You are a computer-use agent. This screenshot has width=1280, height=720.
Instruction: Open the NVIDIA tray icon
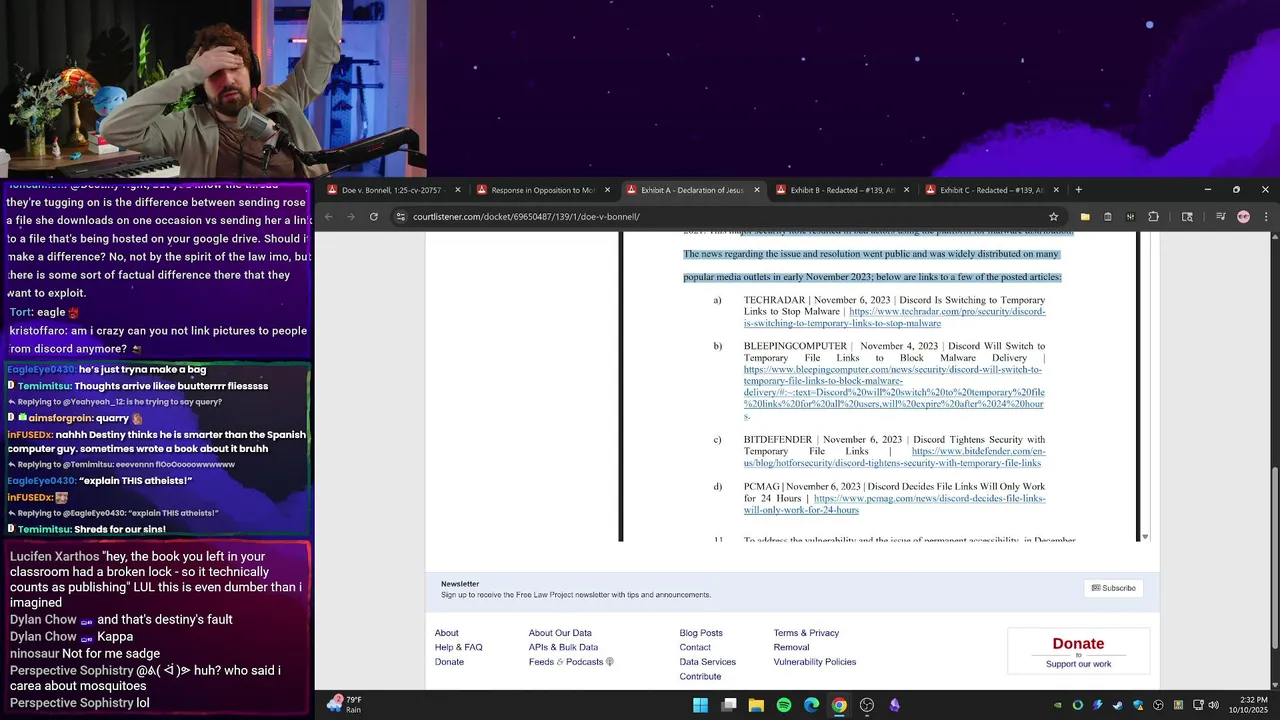(1058, 705)
